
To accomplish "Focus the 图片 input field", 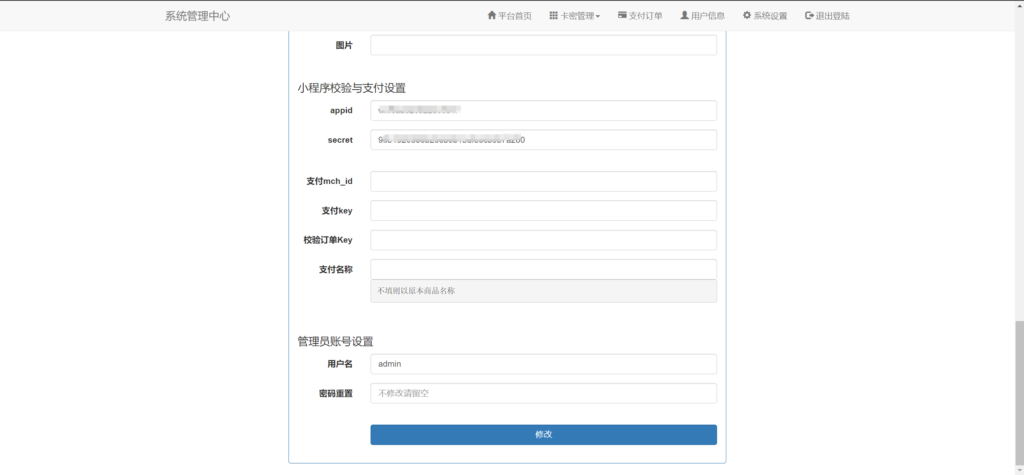I will [x=543, y=45].
